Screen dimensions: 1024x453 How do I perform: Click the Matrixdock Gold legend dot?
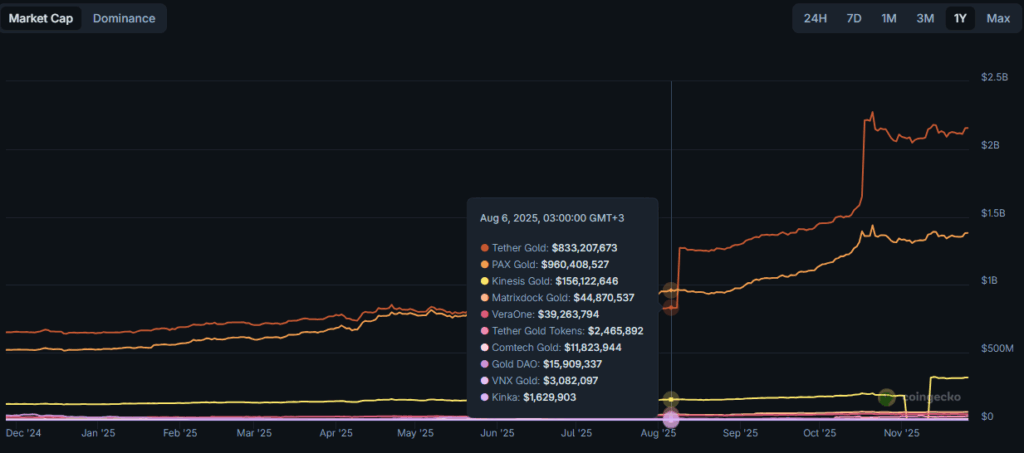pyautogui.click(x=485, y=297)
